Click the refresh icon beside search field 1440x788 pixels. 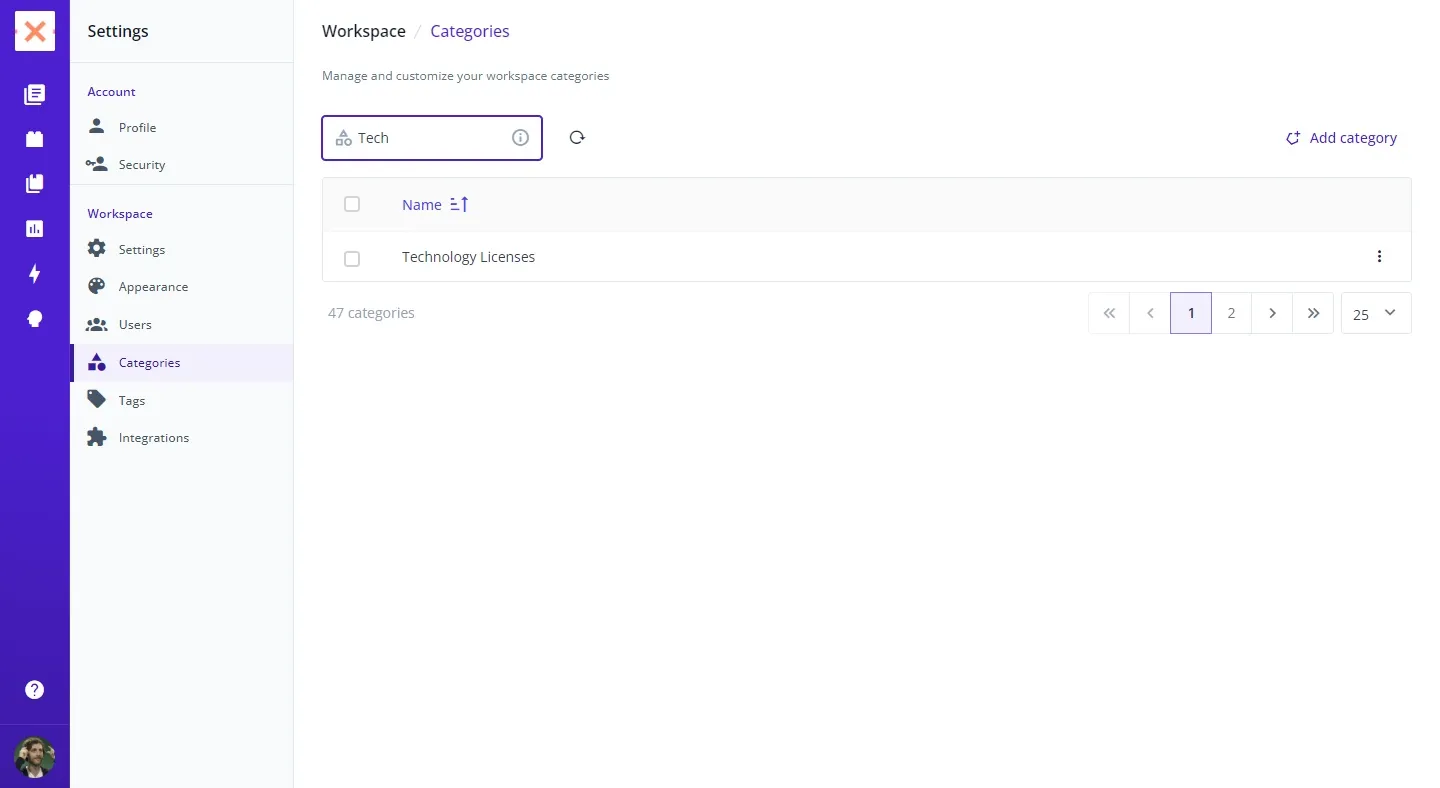[x=577, y=138]
